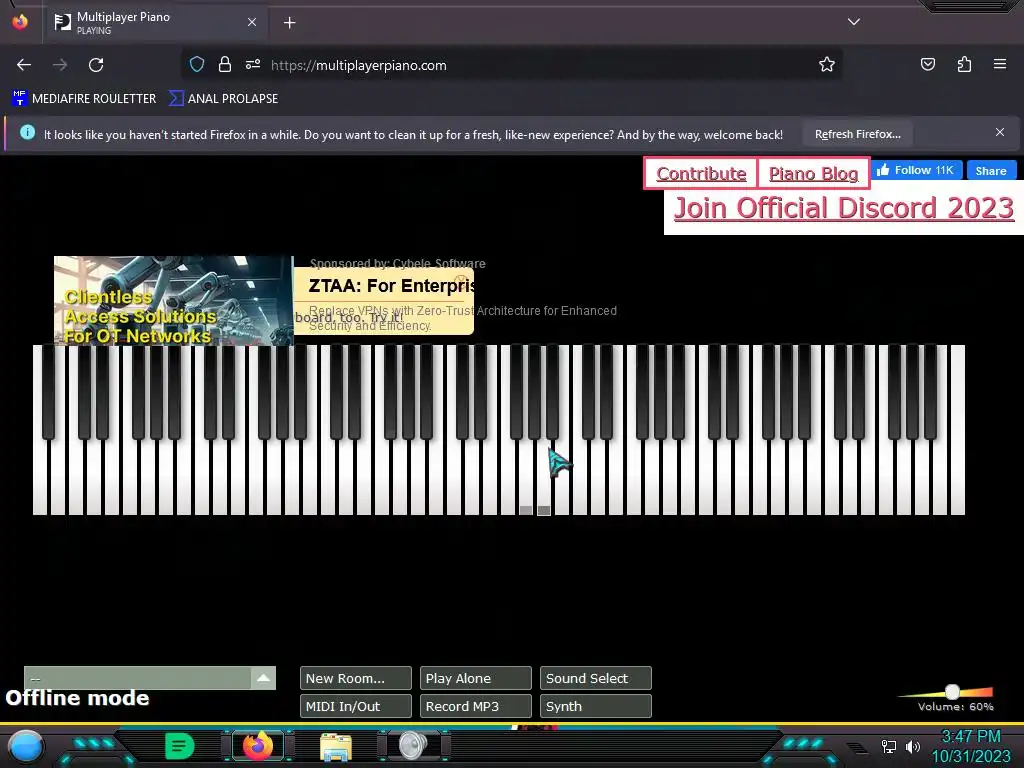Open the File Explorer taskbar icon
The height and width of the screenshot is (768, 1024).
point(336,746)
